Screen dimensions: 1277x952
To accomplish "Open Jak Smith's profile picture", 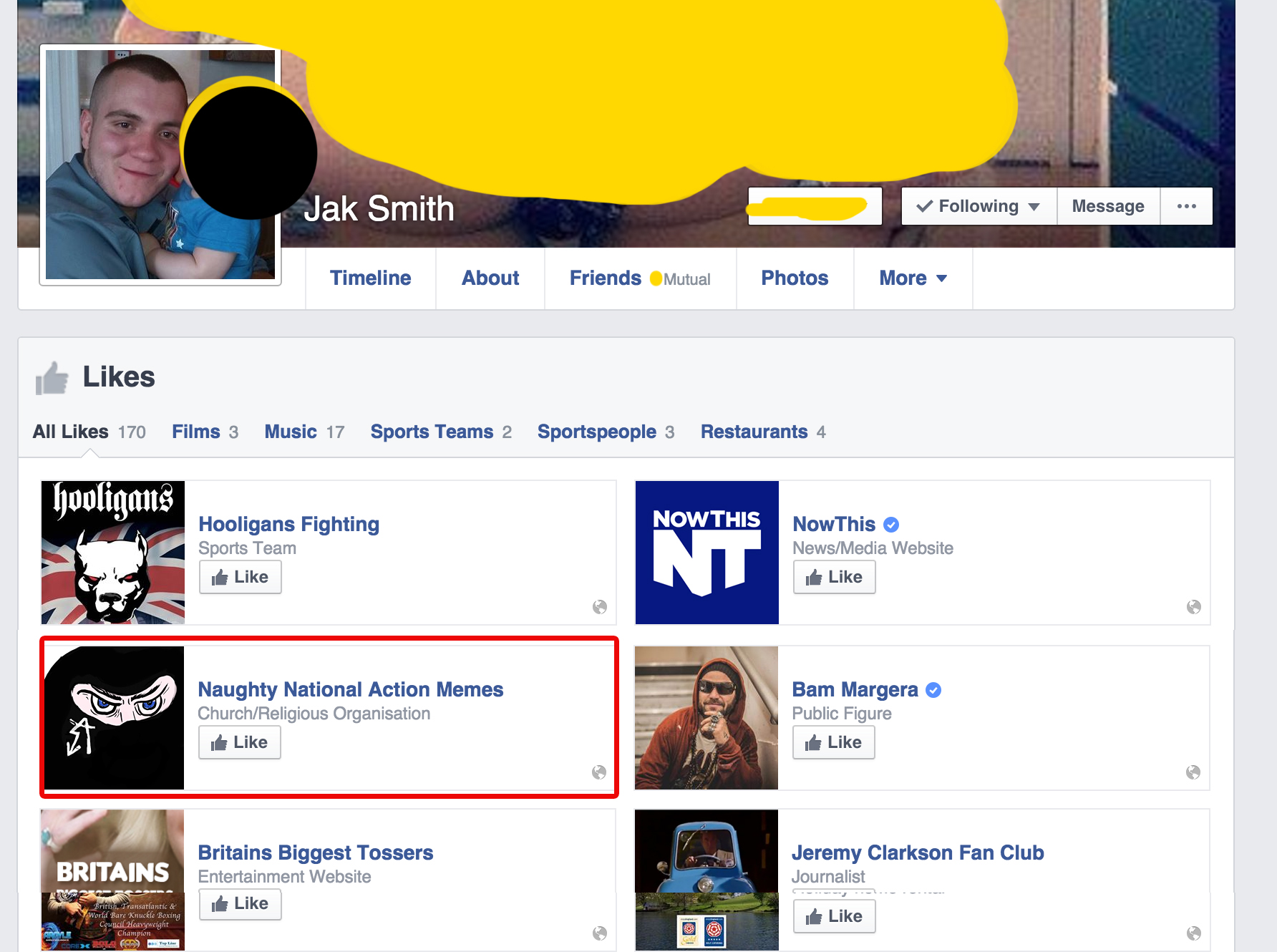I will (115, 165).
